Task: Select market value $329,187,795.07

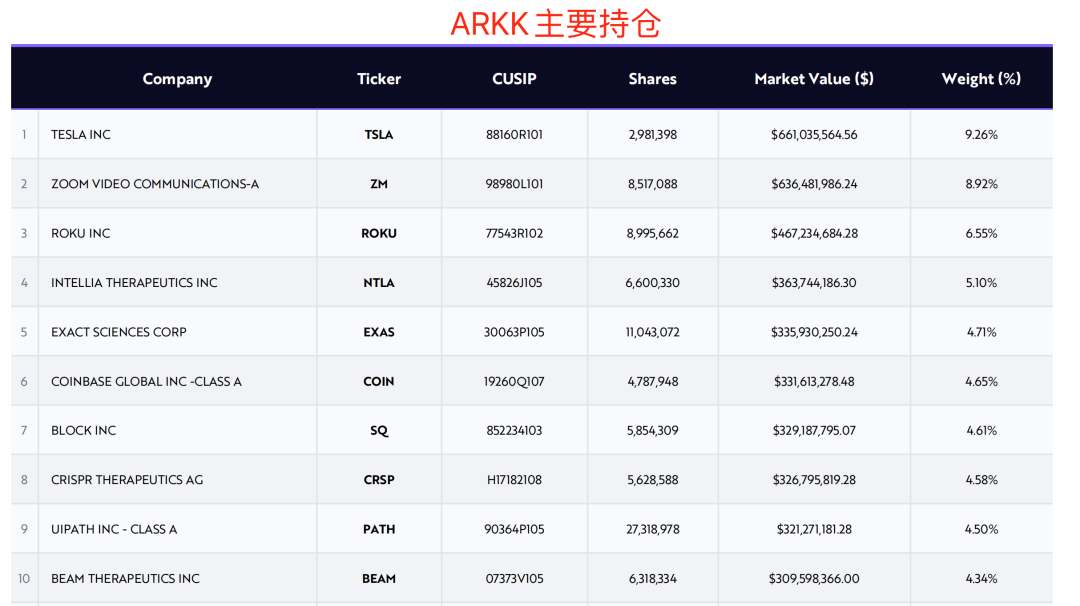Action: click(814, 431)
